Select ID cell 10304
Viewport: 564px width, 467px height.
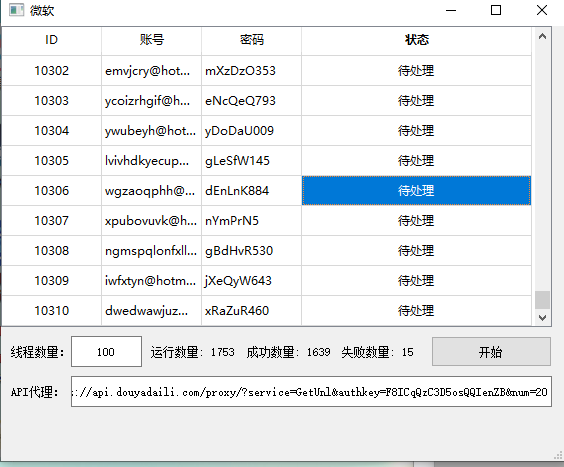(x=51, y=131)
